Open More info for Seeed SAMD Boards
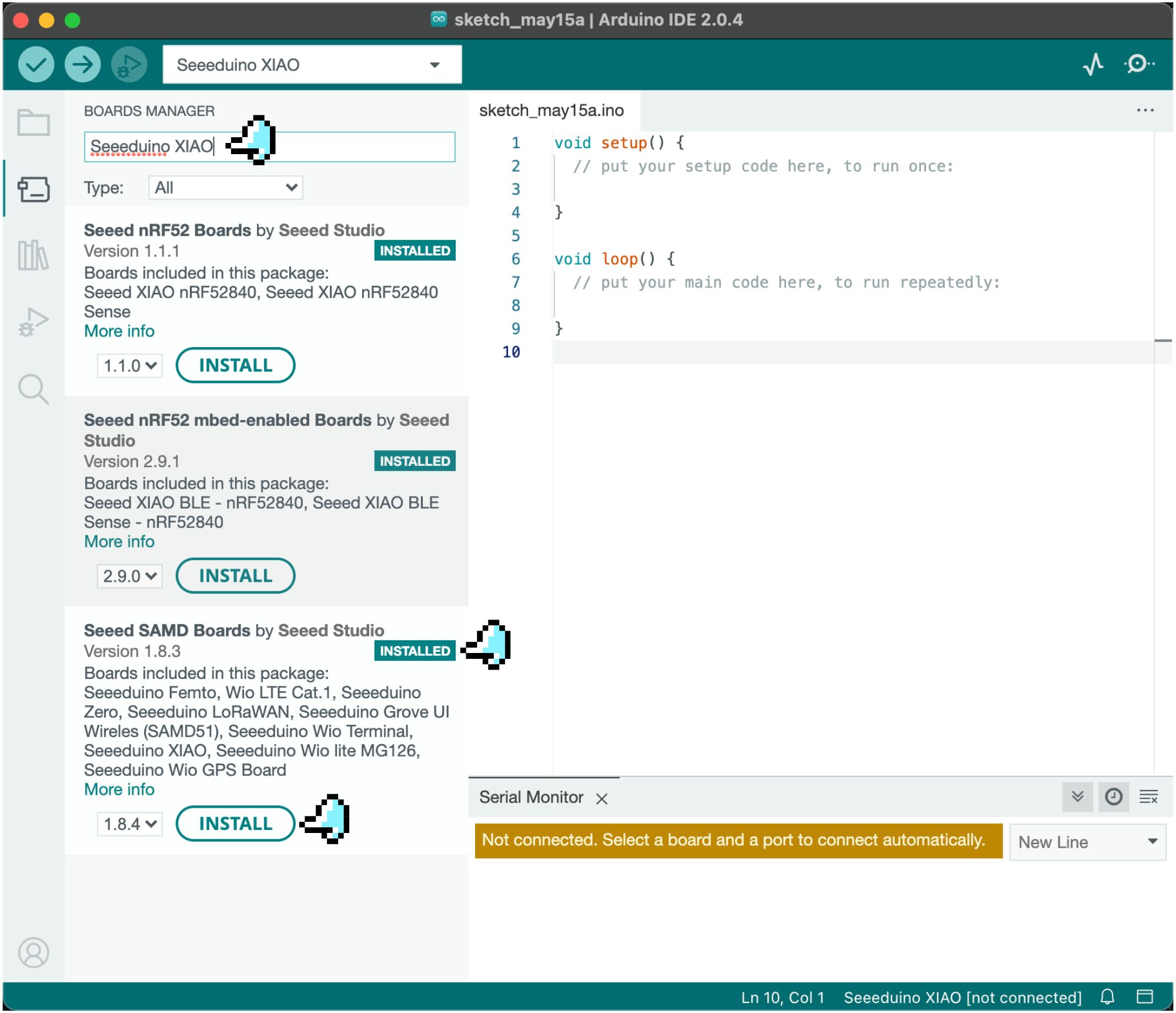Screen dimensions: 1176x1013 point(119,789)
